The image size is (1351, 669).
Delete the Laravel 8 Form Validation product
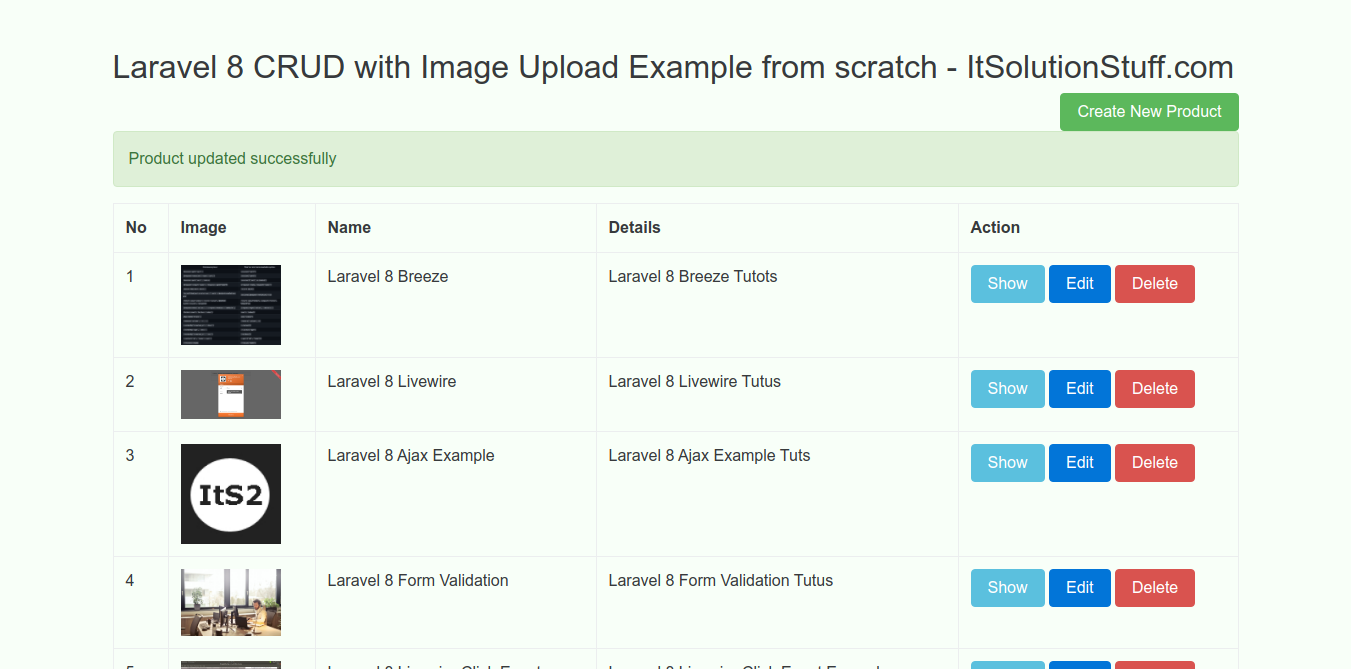click(1154, 588)
